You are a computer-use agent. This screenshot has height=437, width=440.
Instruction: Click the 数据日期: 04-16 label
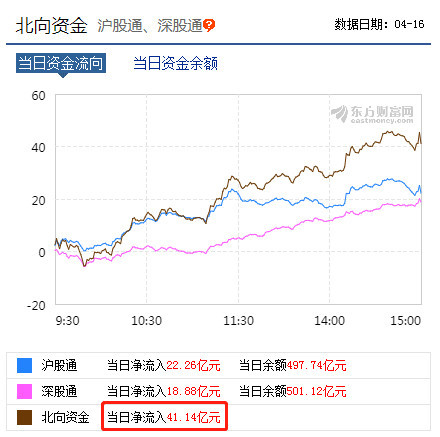379,24
